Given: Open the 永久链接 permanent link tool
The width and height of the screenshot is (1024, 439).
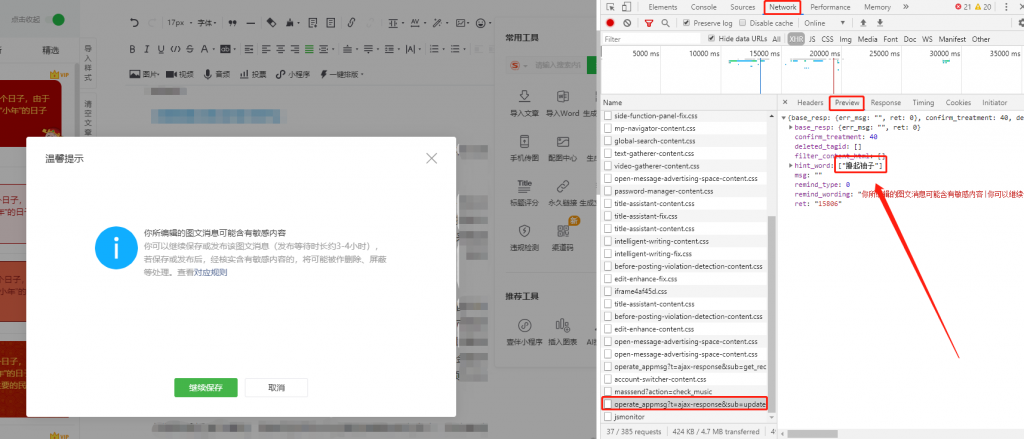Looking at the screenshot, I should 562,193.
